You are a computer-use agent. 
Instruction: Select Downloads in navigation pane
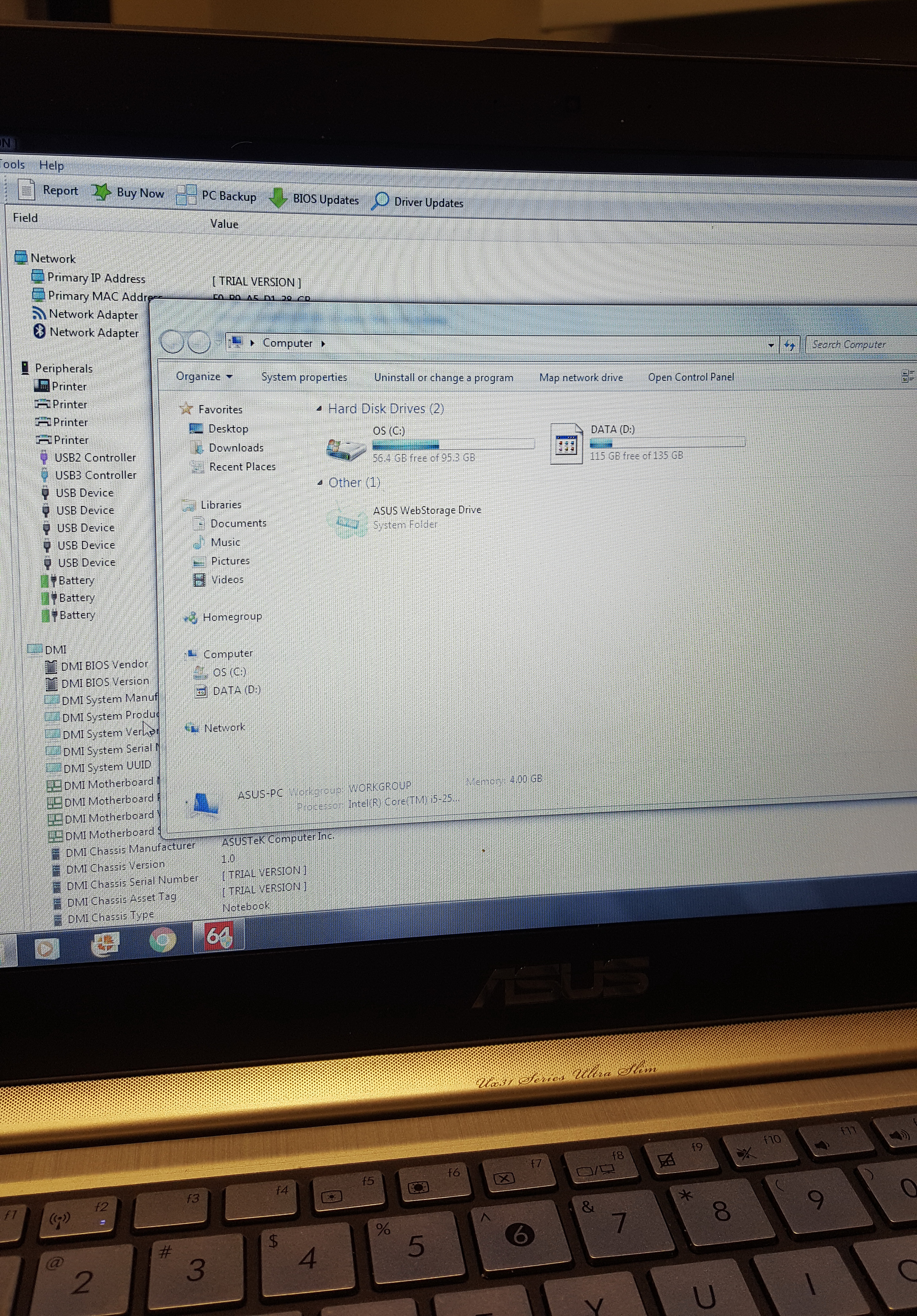tap(236, 447)
